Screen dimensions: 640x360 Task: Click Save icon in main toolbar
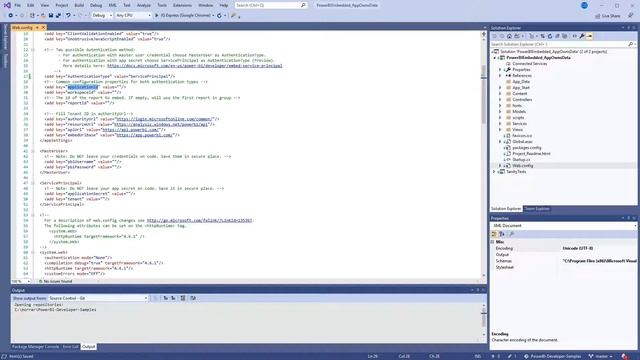[51, 16]
